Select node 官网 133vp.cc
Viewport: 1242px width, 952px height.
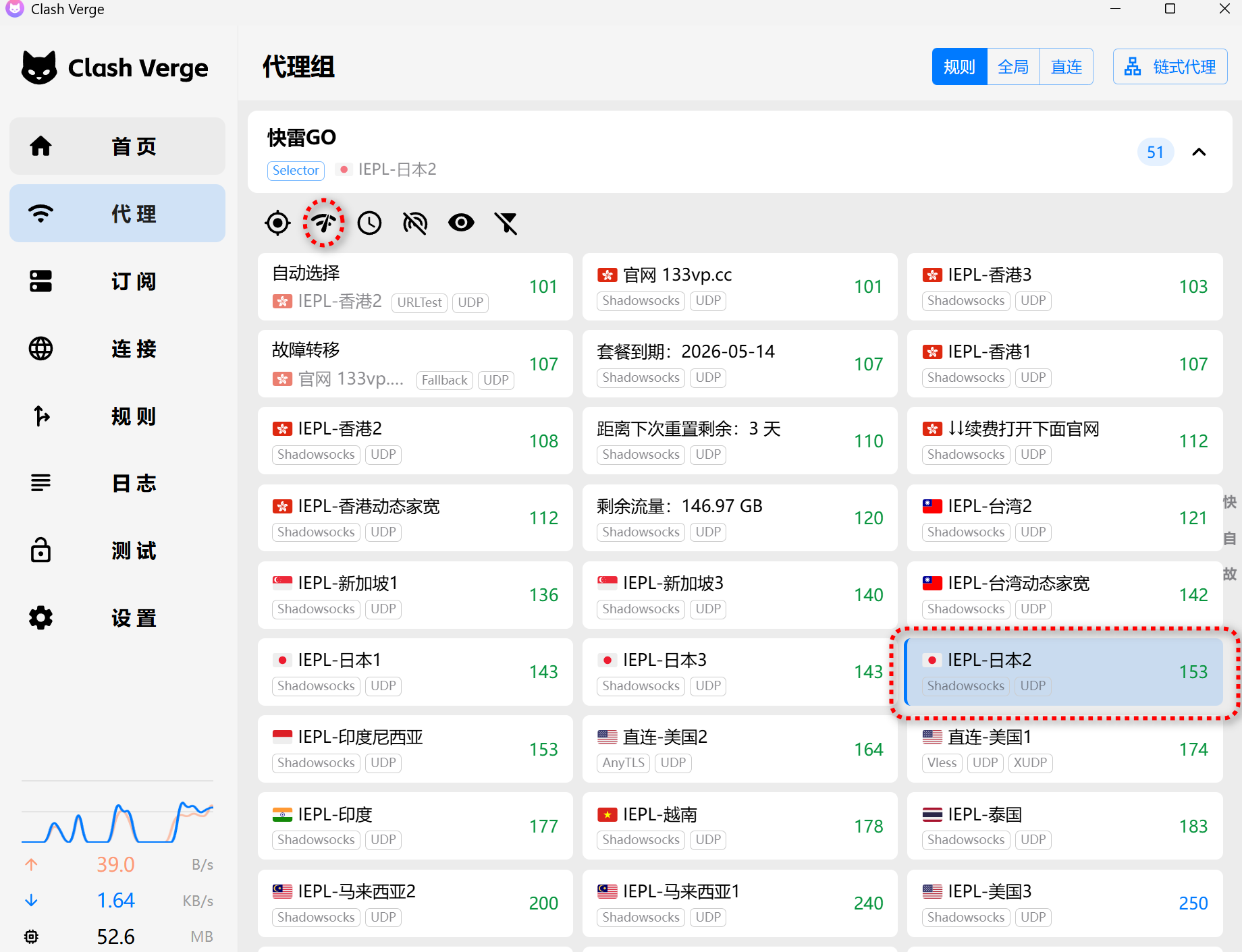(740, 287)
